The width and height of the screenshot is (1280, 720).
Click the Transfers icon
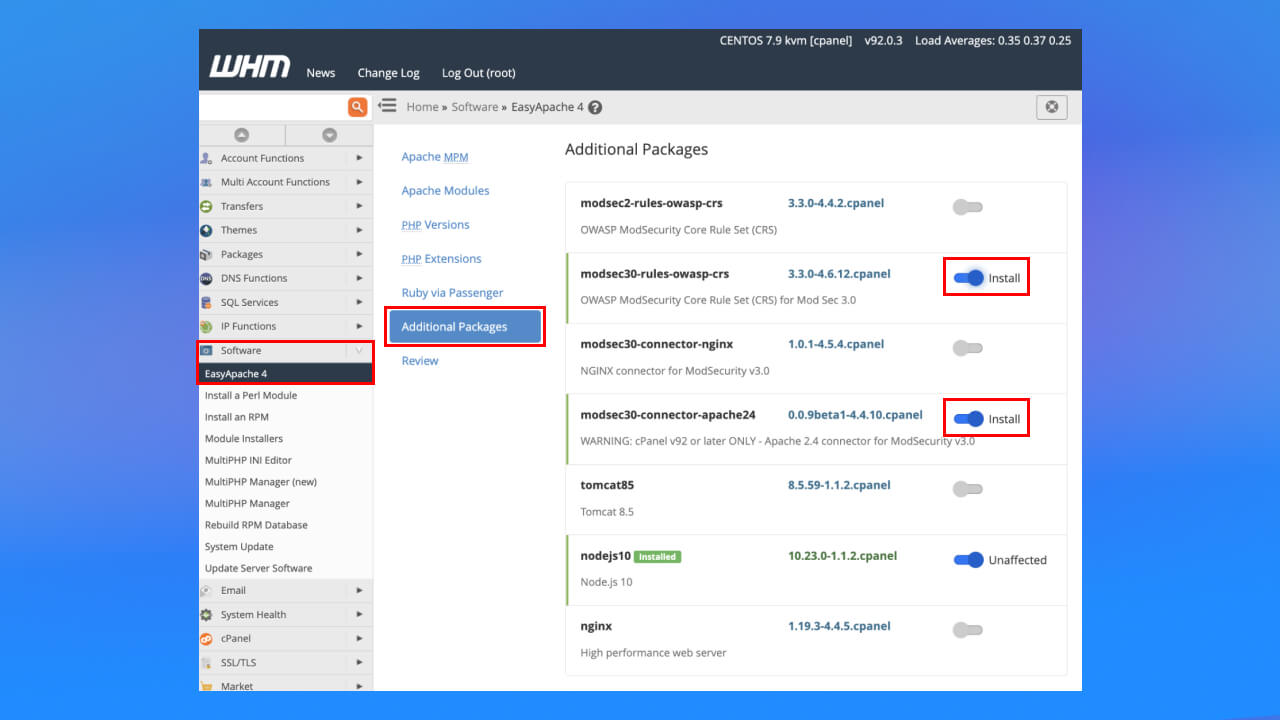click(x=206, y=206)
